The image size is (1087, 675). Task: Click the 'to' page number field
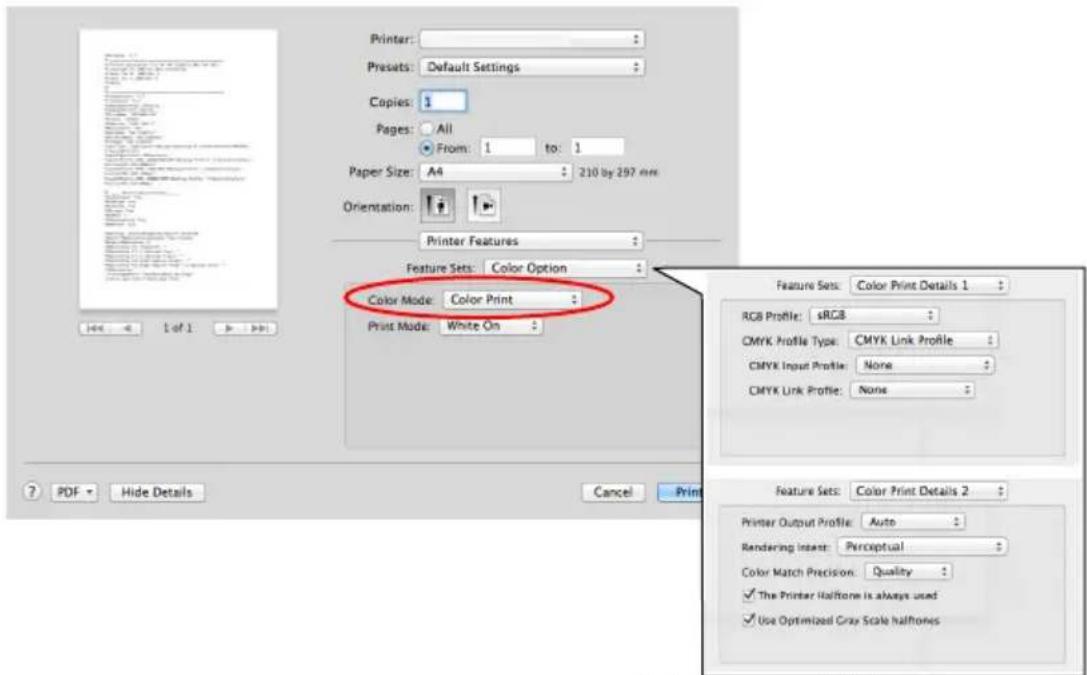(x=597, y=148)
